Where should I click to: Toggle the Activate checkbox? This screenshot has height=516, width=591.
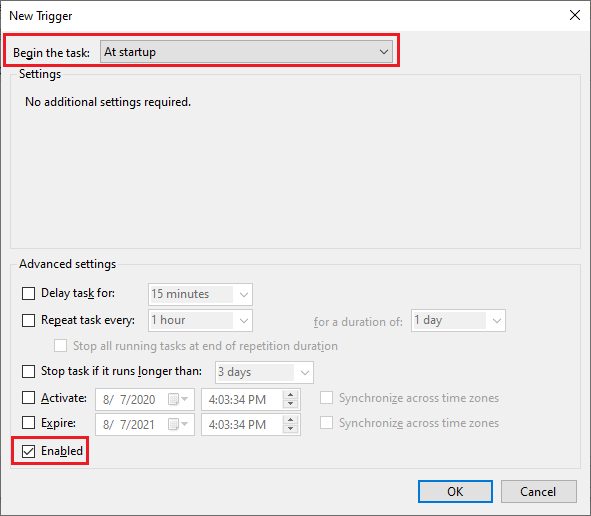[x=28, y=398]
